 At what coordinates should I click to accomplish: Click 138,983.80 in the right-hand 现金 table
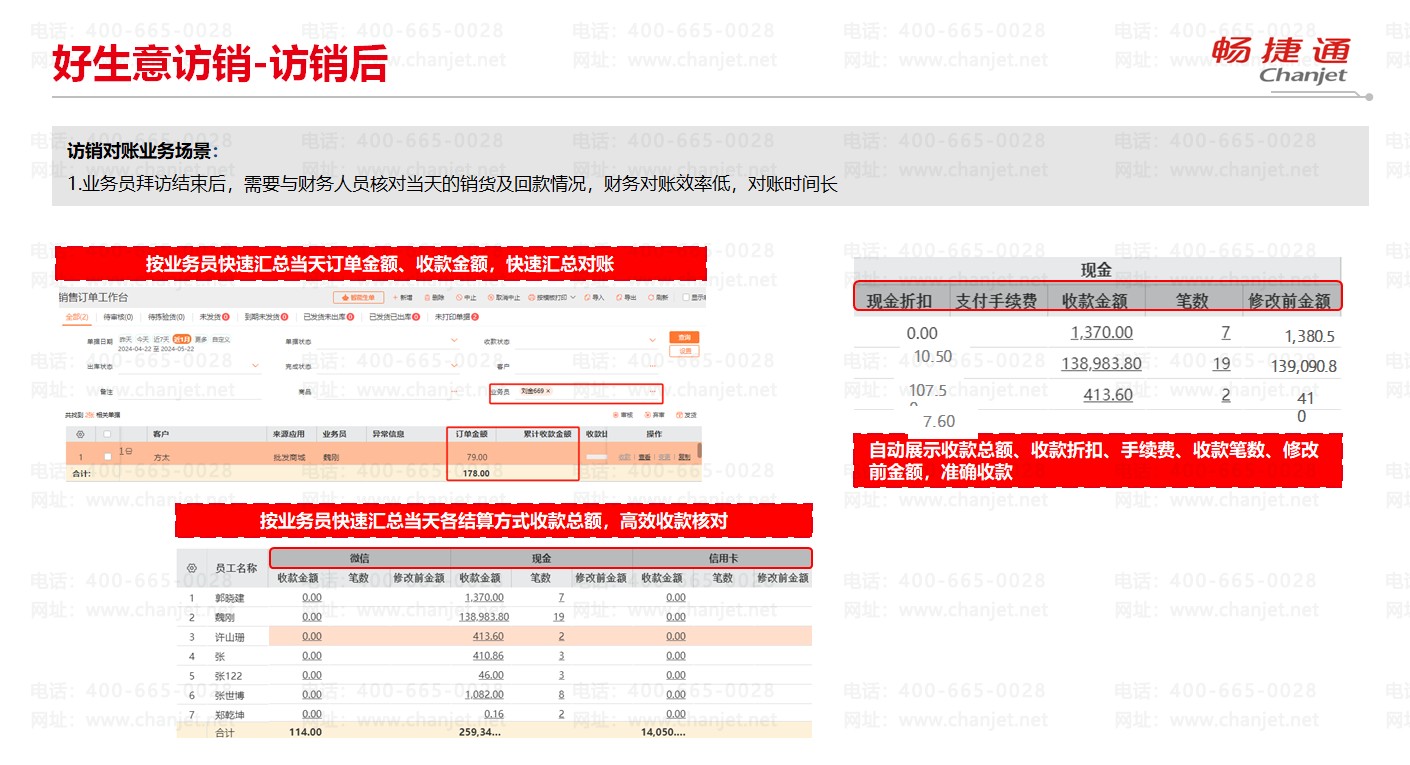pyautogui.click(x=1101, y=364)
